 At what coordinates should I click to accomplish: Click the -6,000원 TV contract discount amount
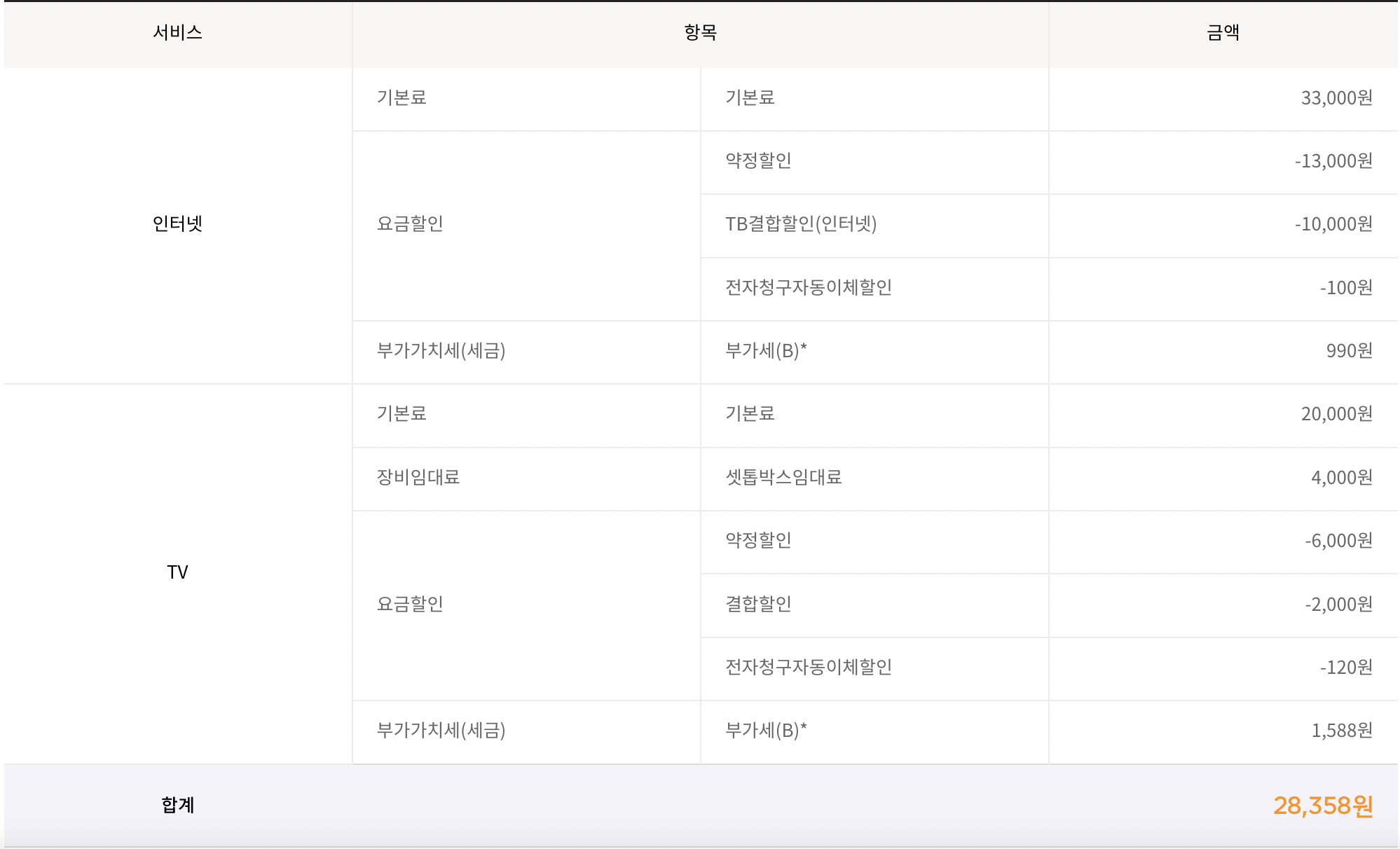(x=1338, y=541)
